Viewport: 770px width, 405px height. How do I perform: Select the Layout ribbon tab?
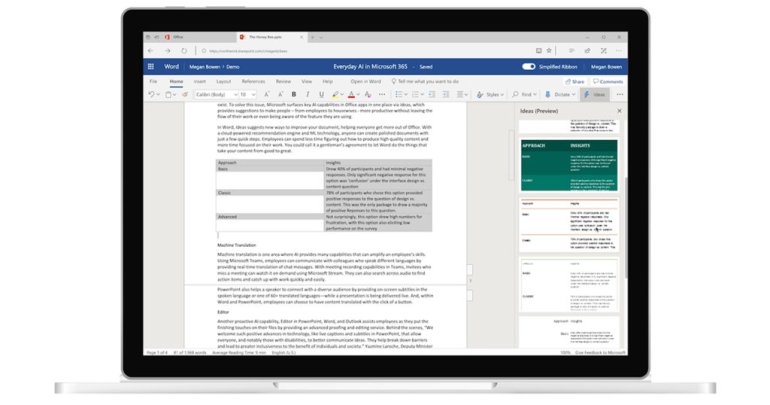[224, 81]
